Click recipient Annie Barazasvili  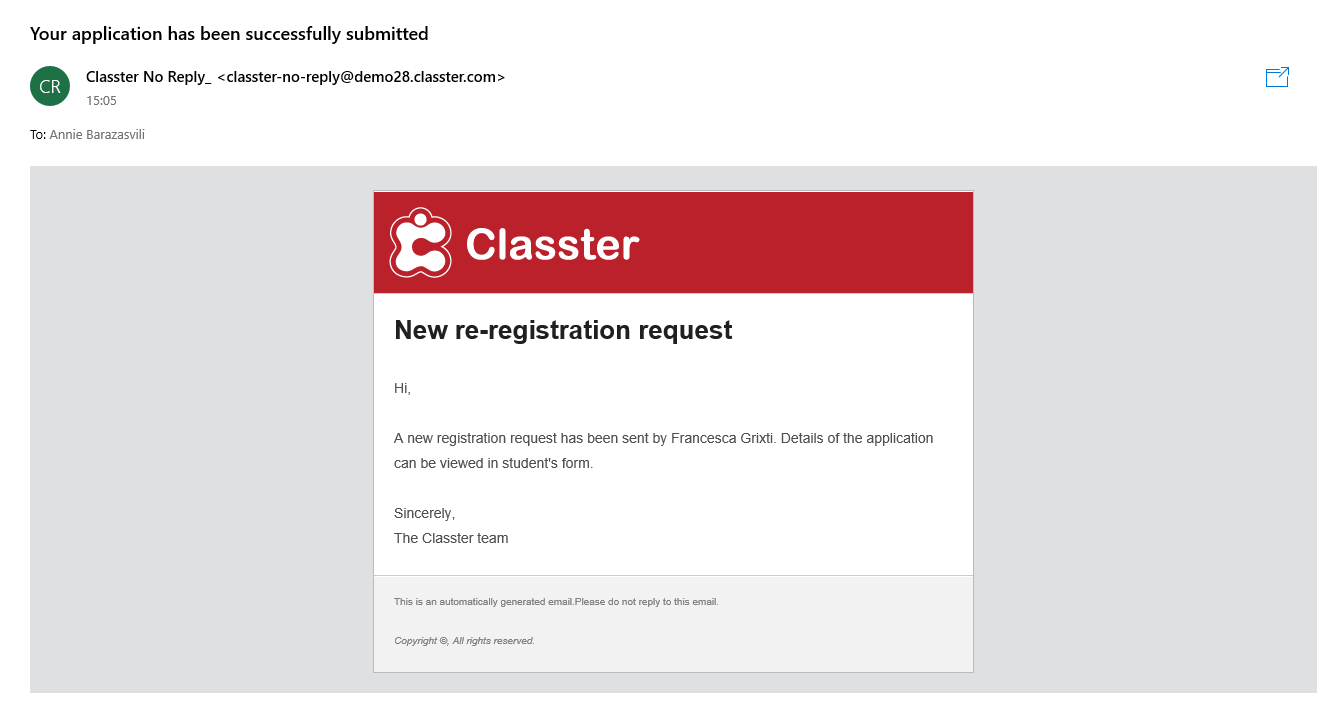97,134
